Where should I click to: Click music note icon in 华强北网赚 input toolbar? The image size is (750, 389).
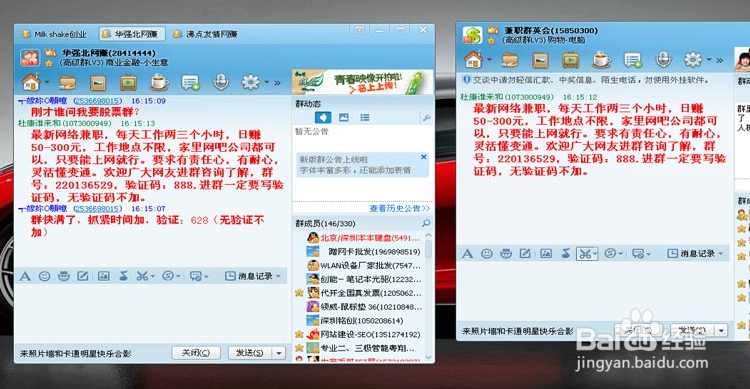[x=123, y=276]
